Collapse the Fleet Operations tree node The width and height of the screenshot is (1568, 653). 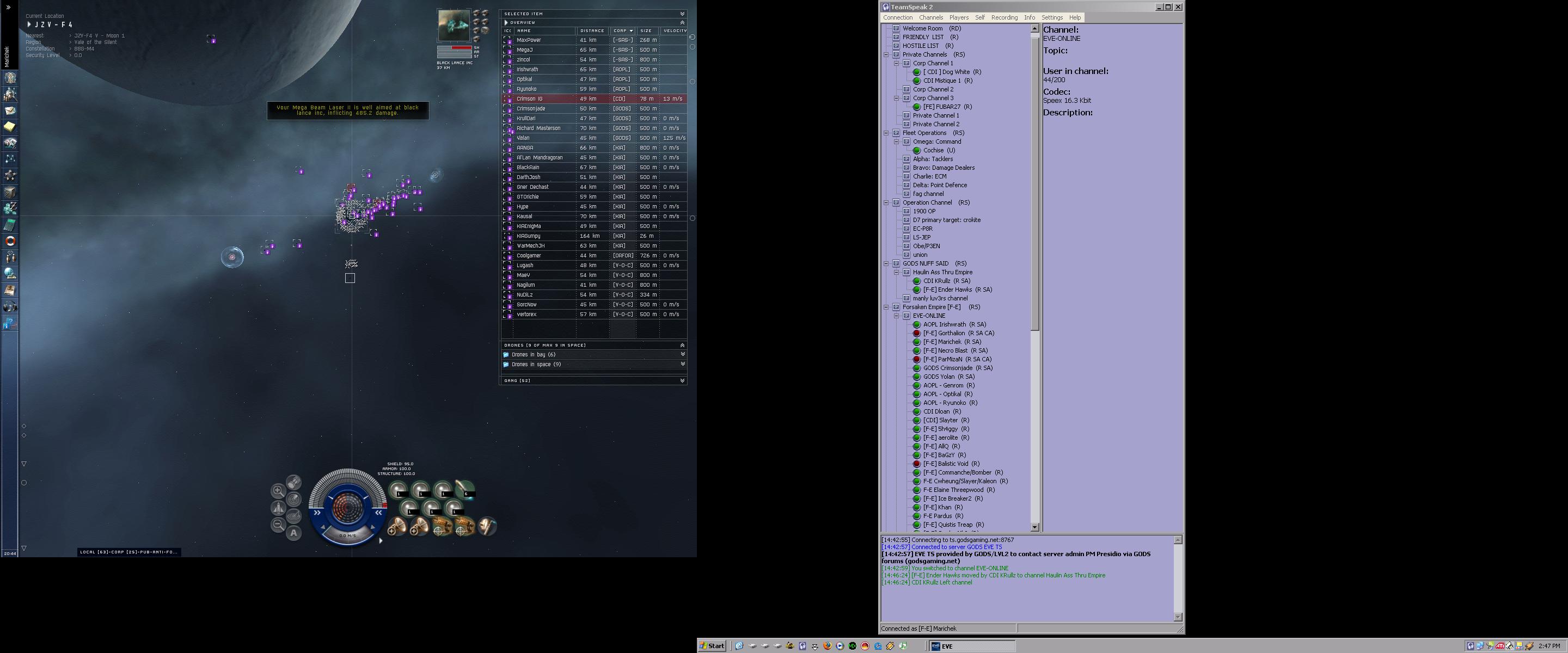pyautogui.click(x=886, y=133)
